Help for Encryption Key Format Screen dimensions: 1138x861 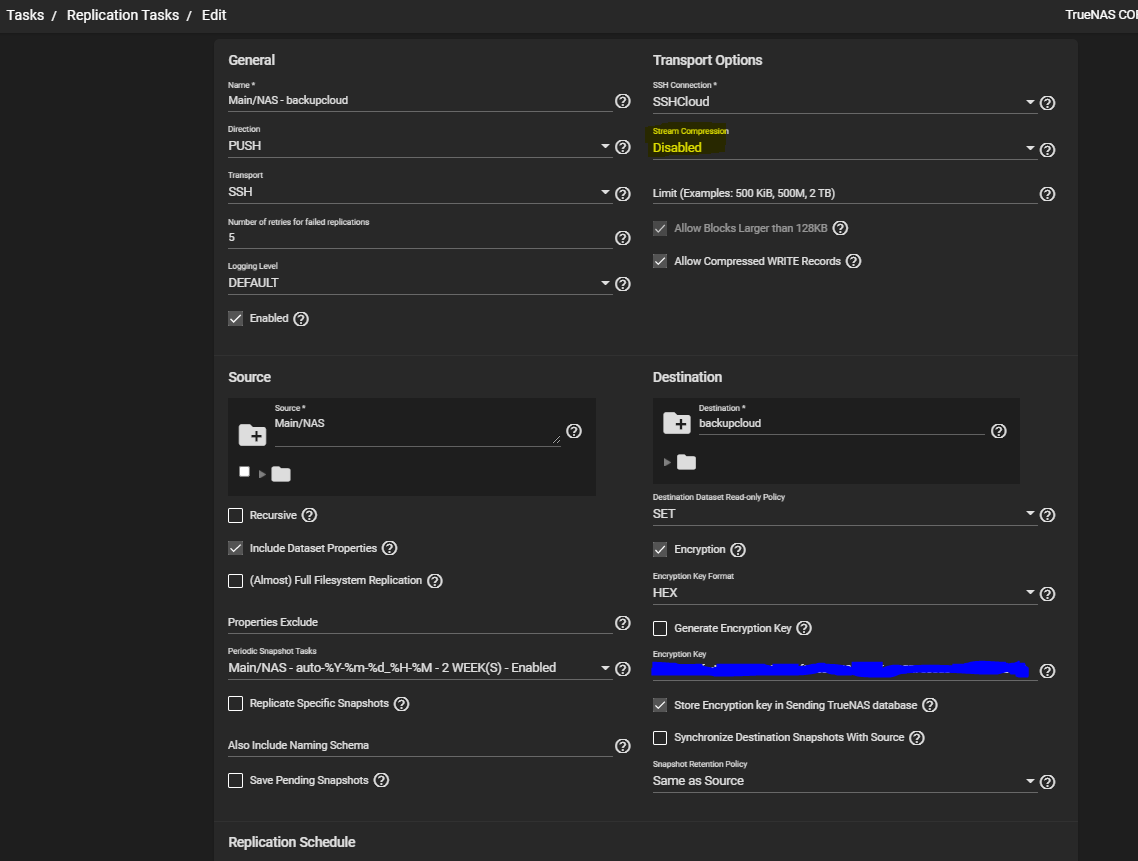tap(1047, 594)
